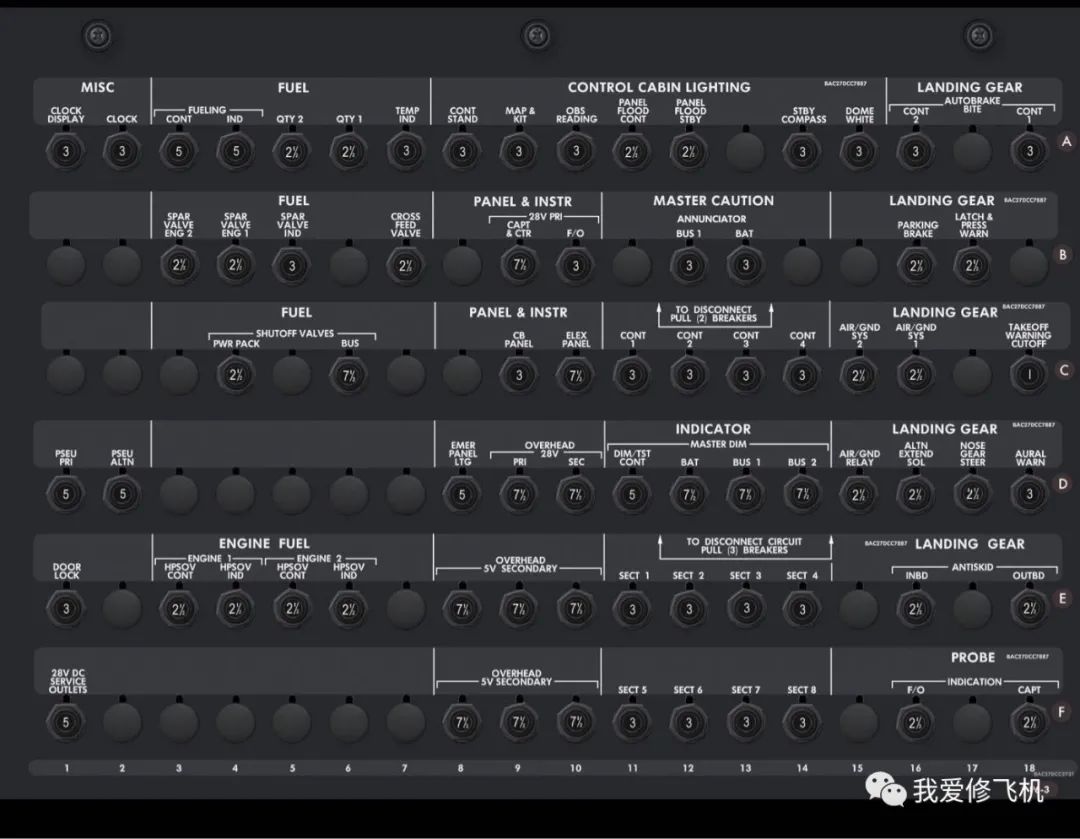Toggle the ELEX PANEL lighting breaker
Viewport: 1080px width, 839px height.
576,375
